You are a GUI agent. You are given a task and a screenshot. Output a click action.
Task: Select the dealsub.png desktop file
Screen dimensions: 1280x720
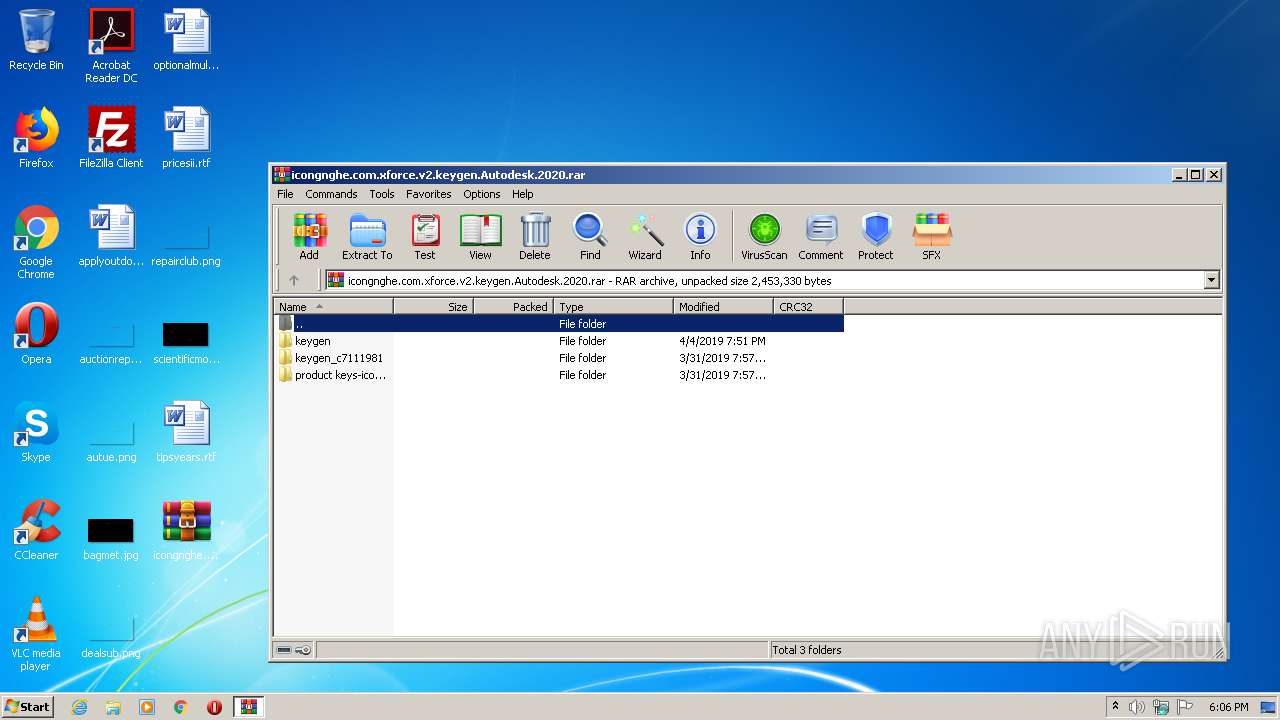point(111,638)
